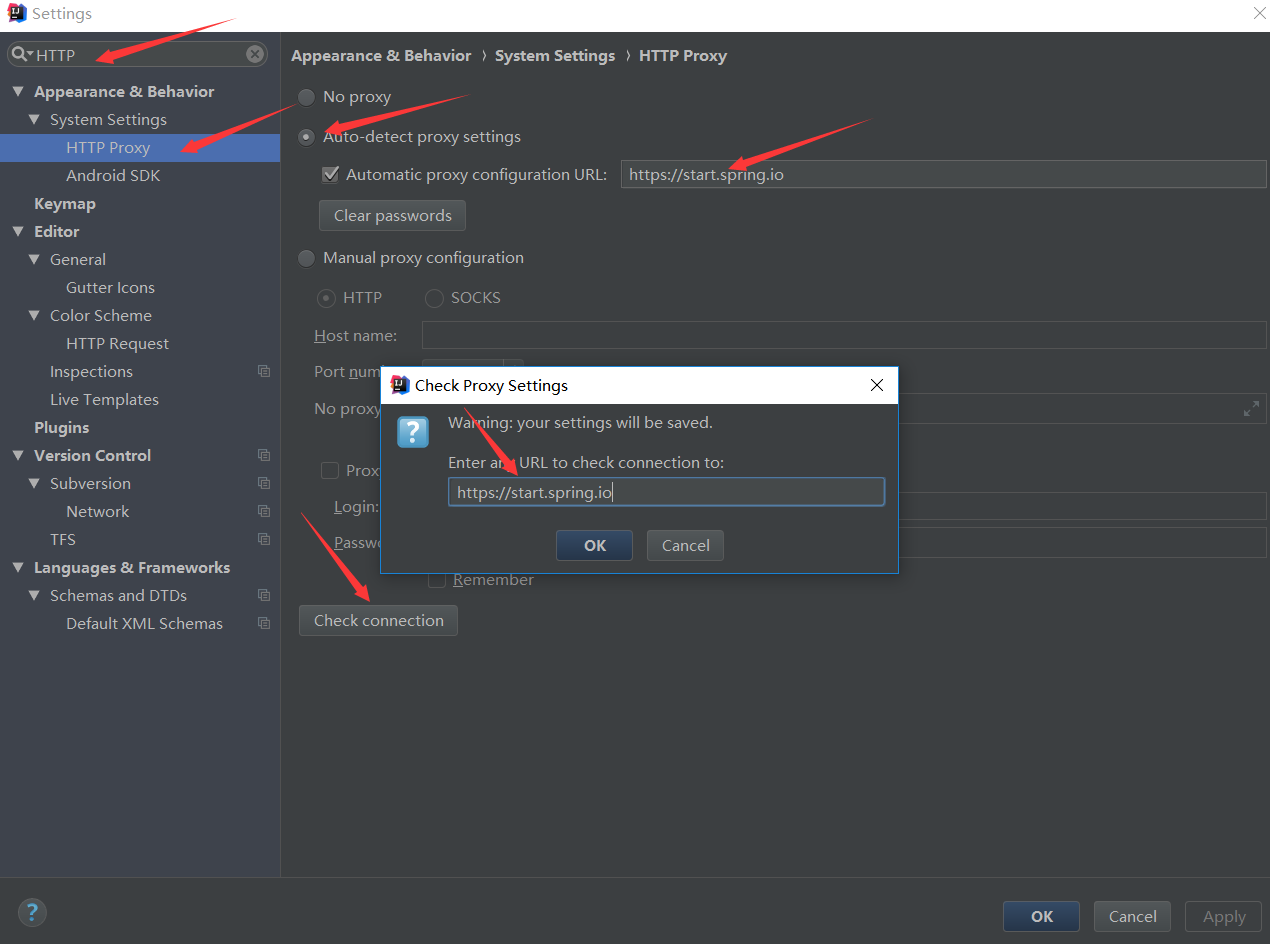
Task: Click the URL field in Check Proxy dialog
Action: pyautogui.click(x=666, y=492)
